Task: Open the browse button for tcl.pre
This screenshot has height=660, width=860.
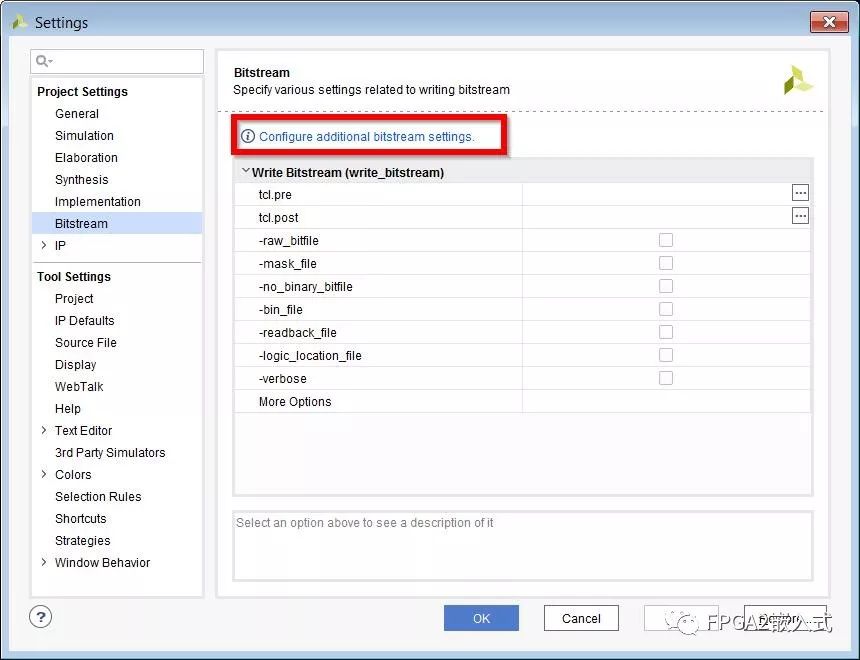Action: click(800, 193)
